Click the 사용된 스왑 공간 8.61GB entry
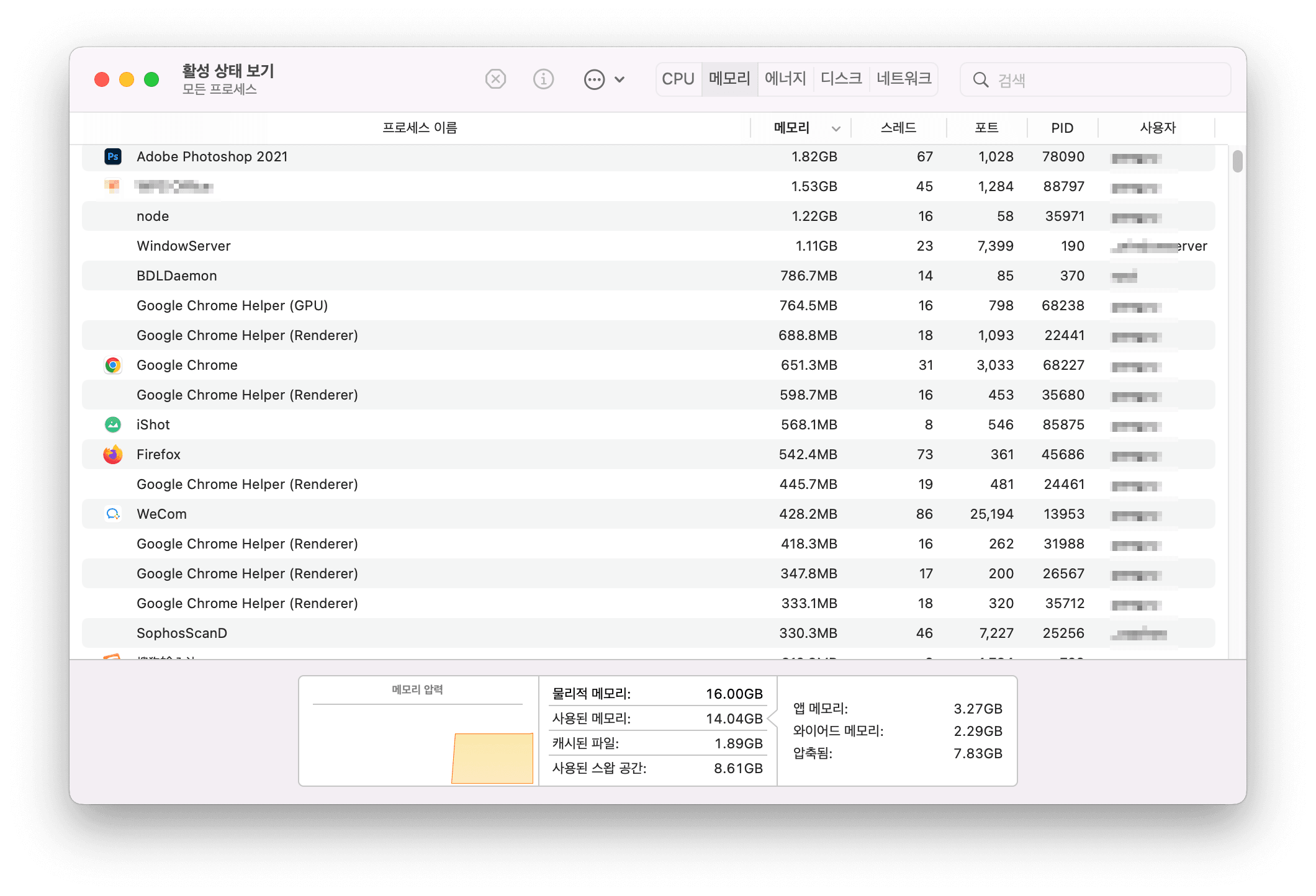The height and width of the screenshot is (896, 1316). (657, 768)
